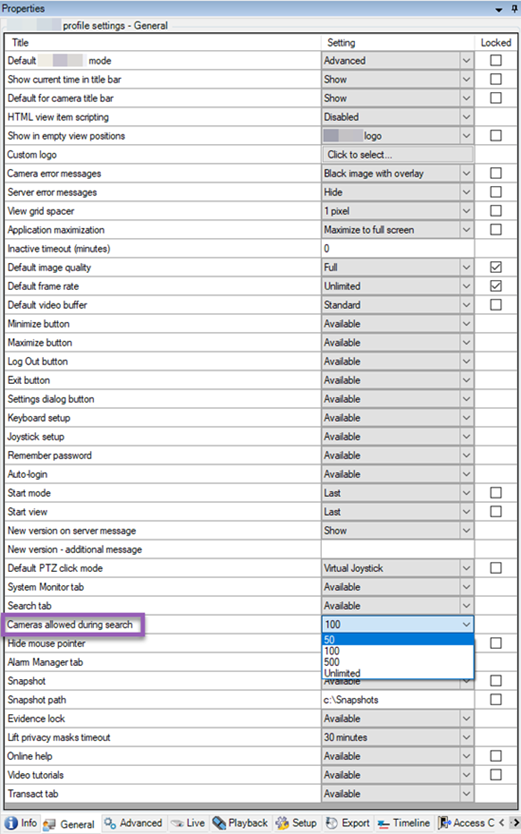The height and width of the screenshot is (834, 521).
Task: Lock the Online help setting
Action: coord(495,756)
